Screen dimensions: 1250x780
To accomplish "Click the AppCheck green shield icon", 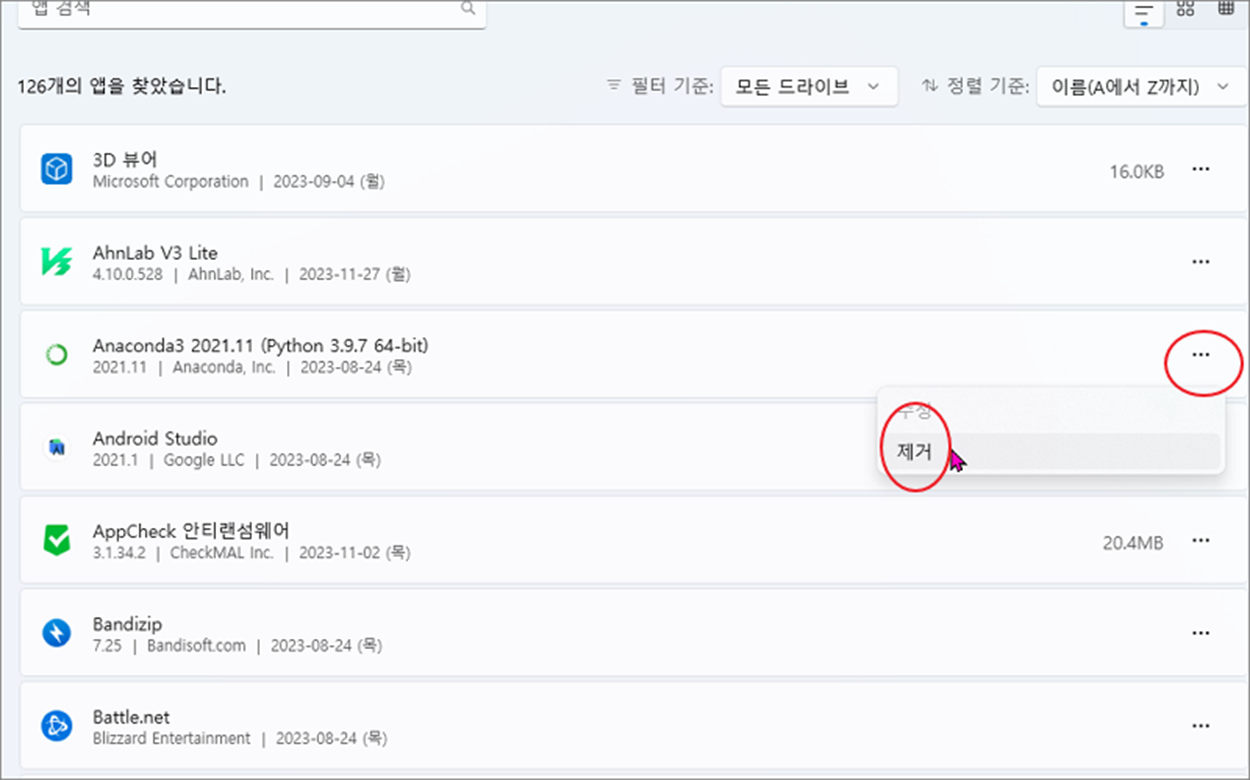I will pos(56,540).
